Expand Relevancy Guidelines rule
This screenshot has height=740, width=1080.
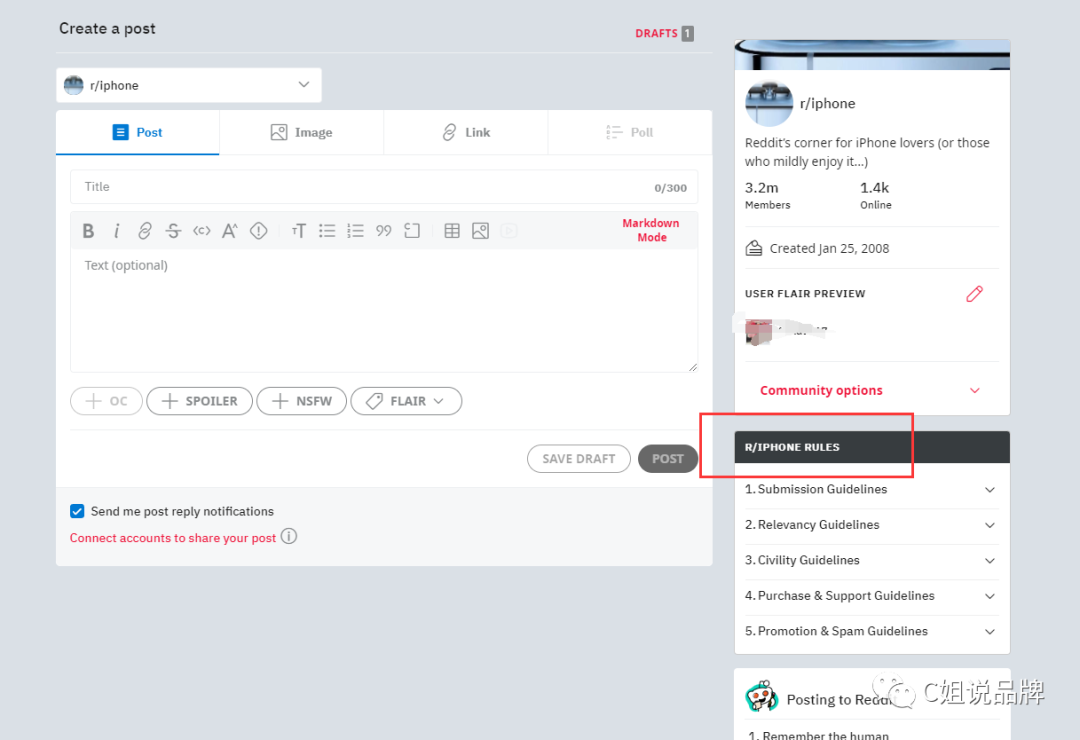871,525
